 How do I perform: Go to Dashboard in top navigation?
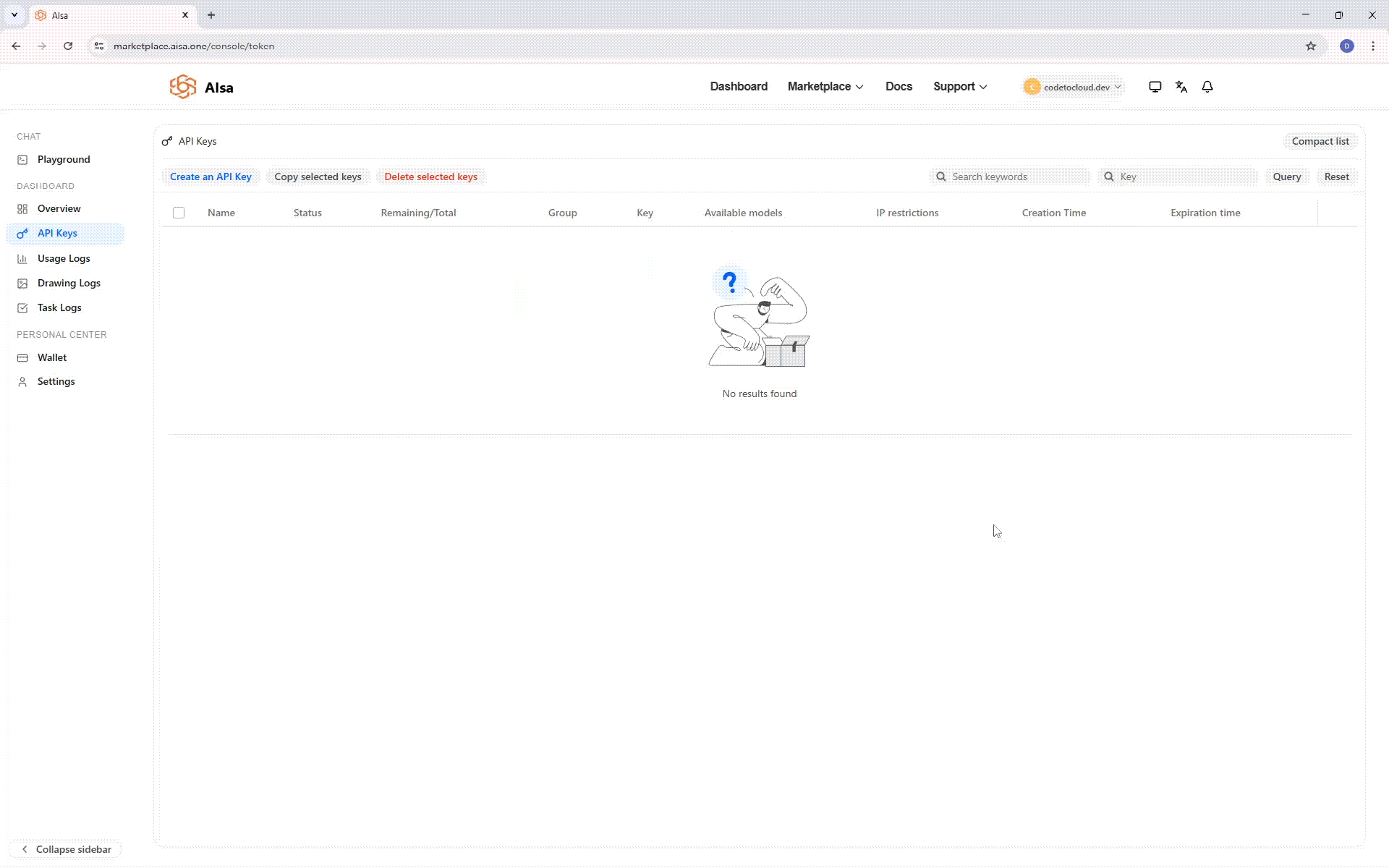[738, 87]
